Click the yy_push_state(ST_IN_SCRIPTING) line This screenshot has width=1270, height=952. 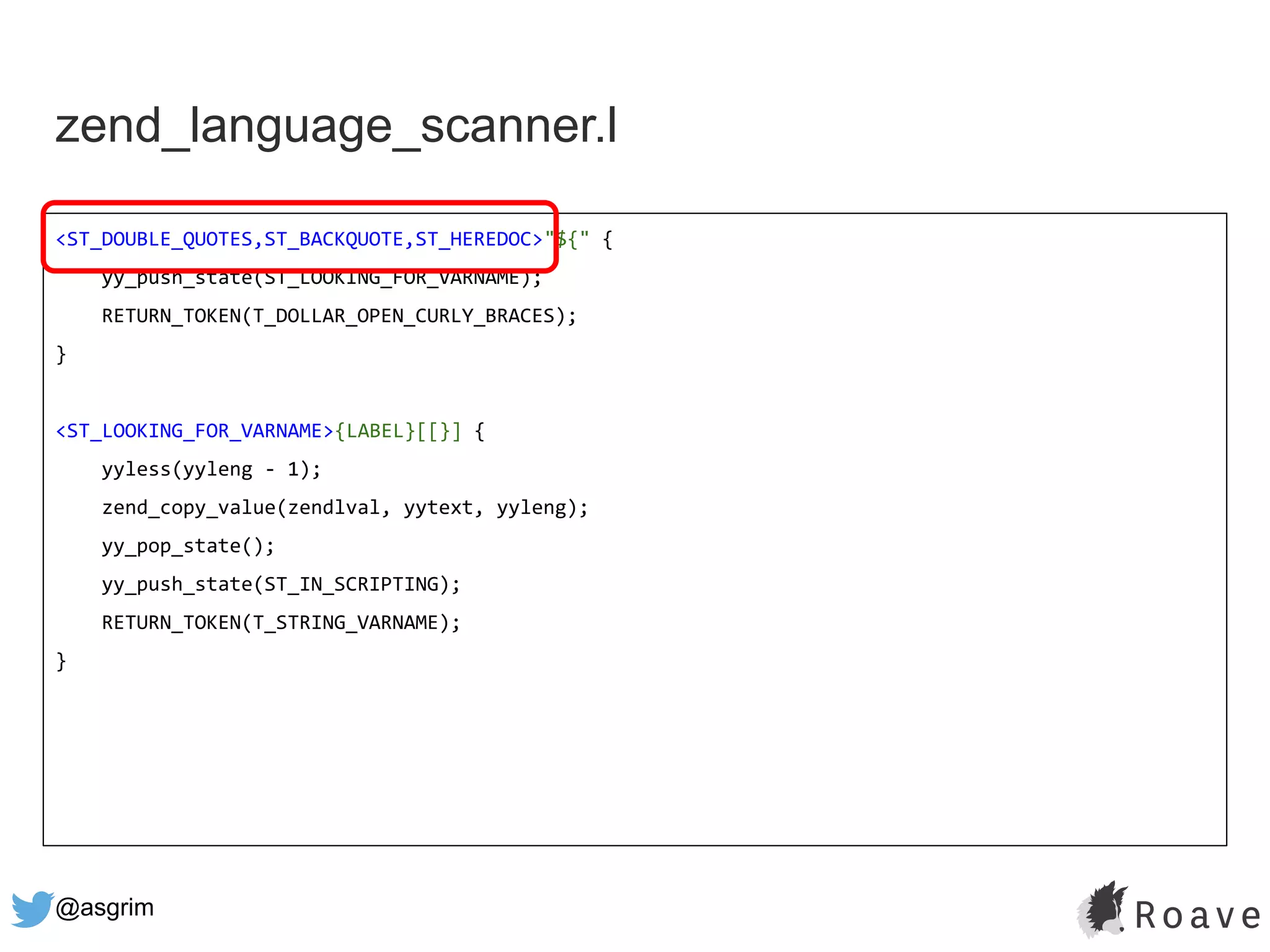281,584
